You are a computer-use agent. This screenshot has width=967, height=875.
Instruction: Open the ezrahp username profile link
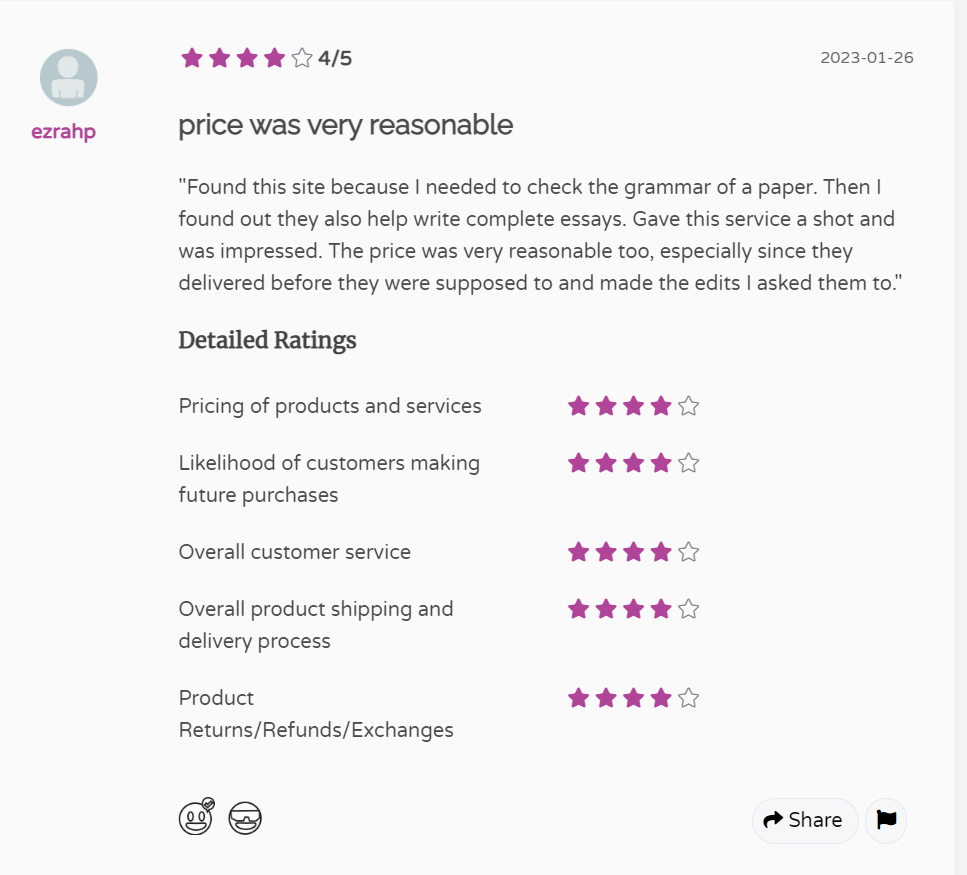[63, 132]
